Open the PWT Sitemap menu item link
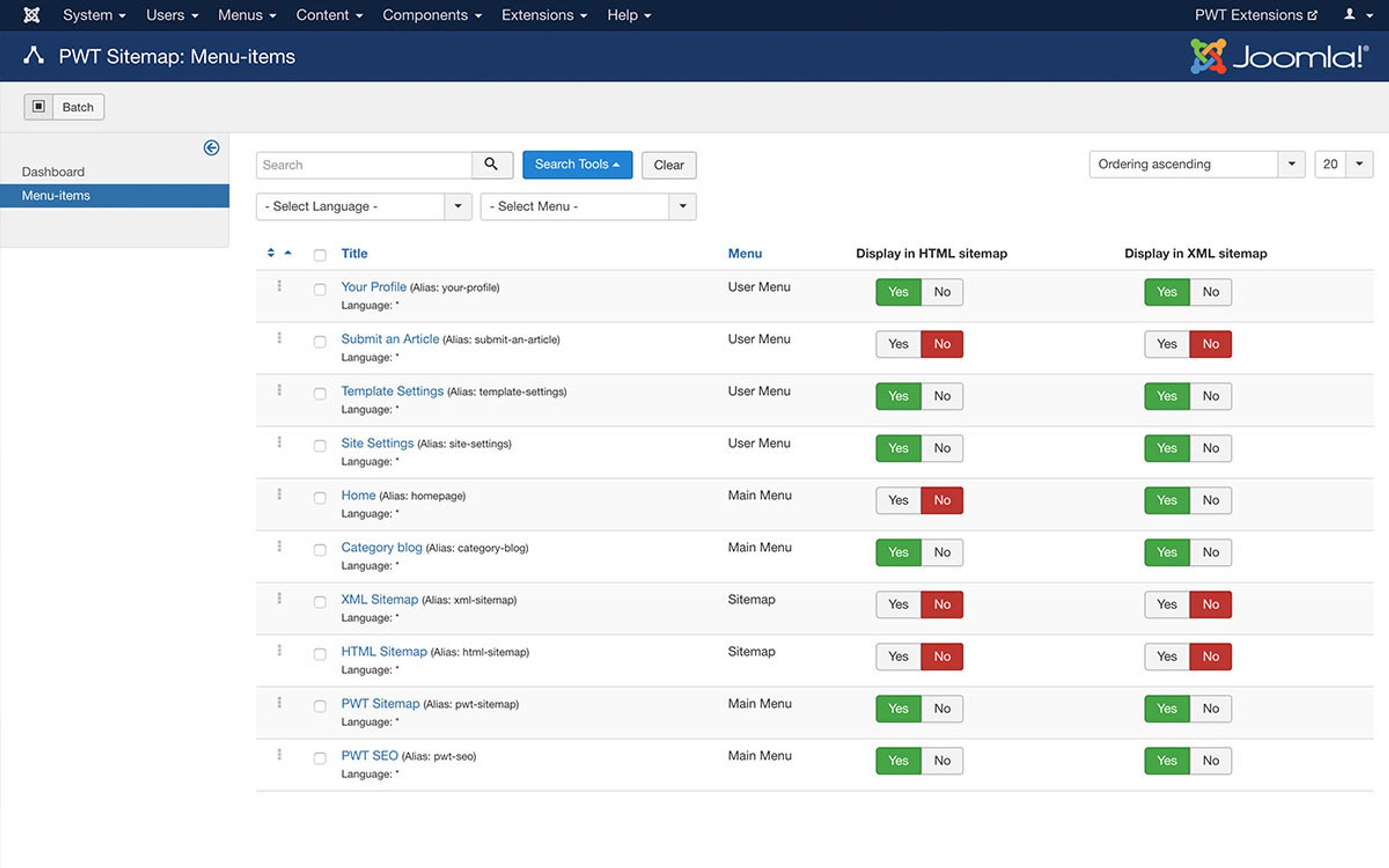This screenshot has height=868, width=1389. [x=380, y=703]
